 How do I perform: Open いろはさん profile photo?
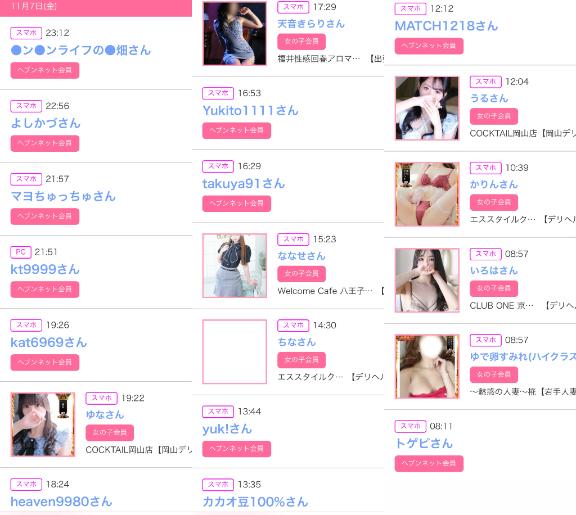[427, 280]
